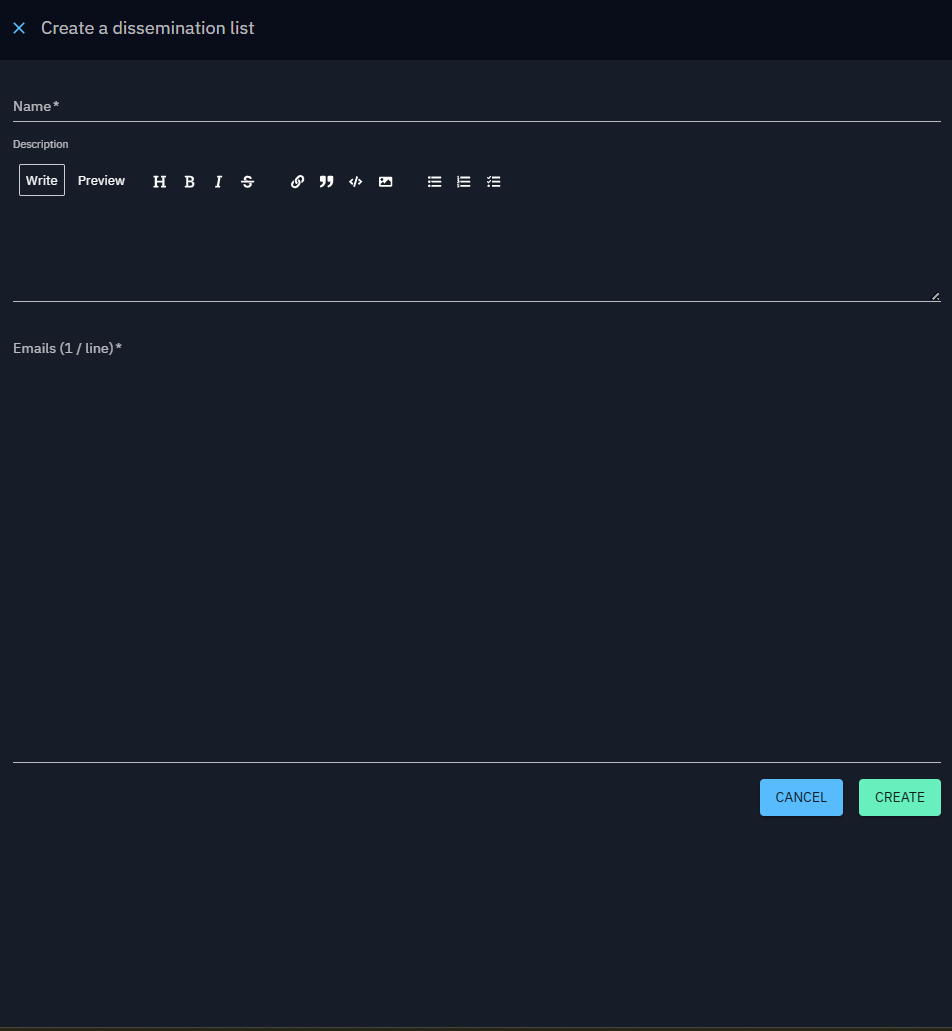Click the heading formatting icon
This screenshot has height=1031, width=952.
click(x=159, y=182)
